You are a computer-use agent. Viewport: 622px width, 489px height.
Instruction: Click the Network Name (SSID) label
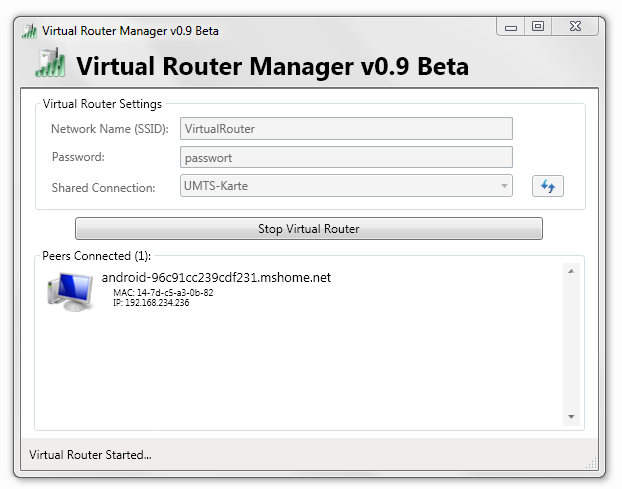pyautogui.click(x=109, y=129)
